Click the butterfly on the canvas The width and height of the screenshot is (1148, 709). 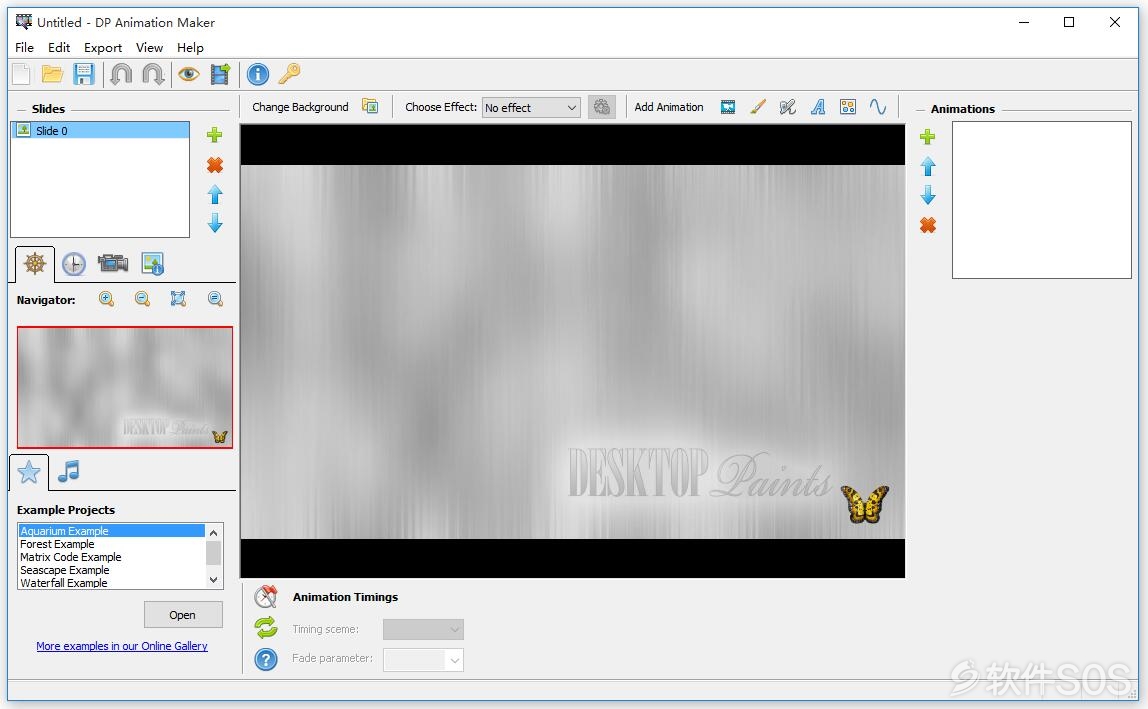[x=865, y=504]
